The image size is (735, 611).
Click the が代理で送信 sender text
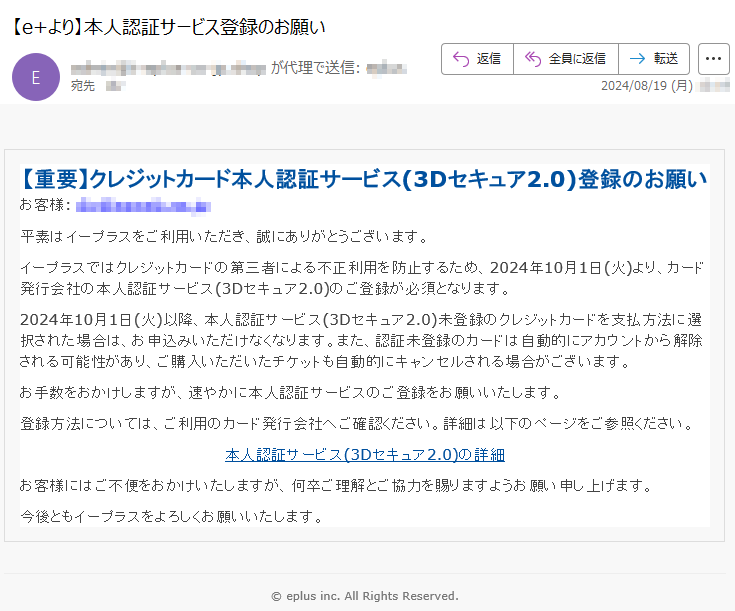pos(315,68)
